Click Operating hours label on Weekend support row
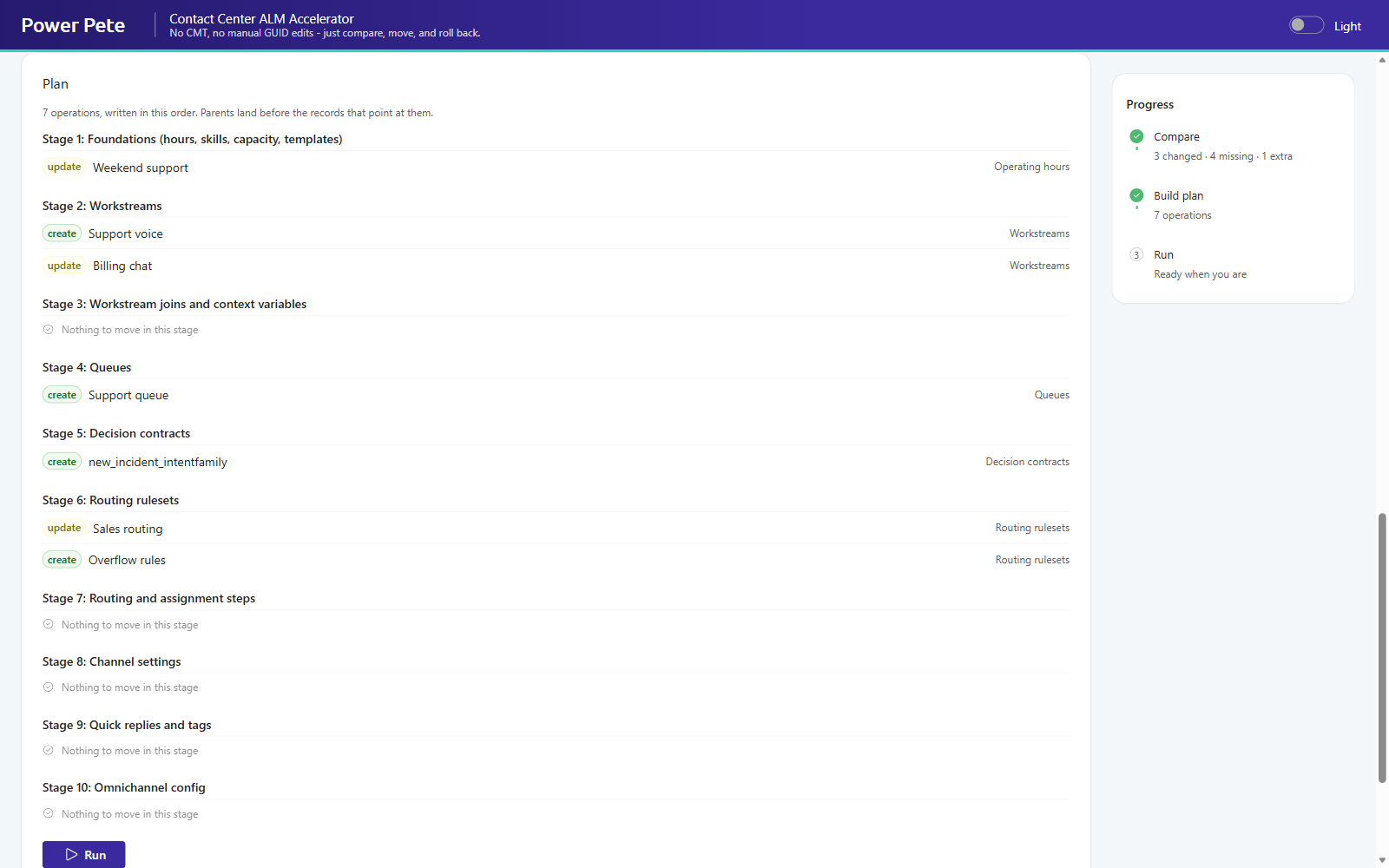This screenshot has height=868, width=1389. (1031, 167)
